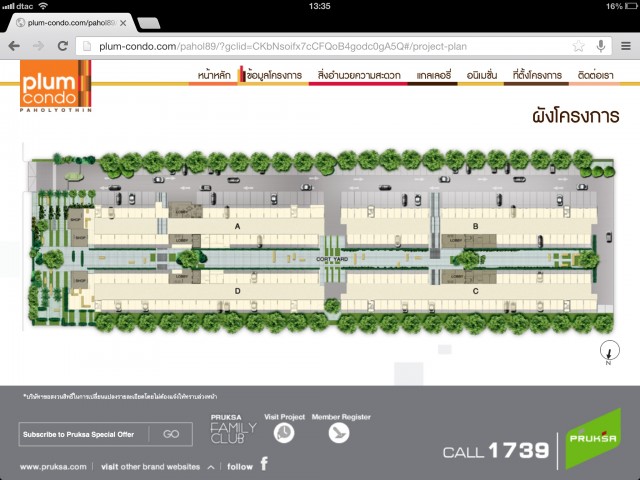This screenshot has width=640, height=480.
Task: Click the green Pruksa logo
Action: [x=593, y=439]
